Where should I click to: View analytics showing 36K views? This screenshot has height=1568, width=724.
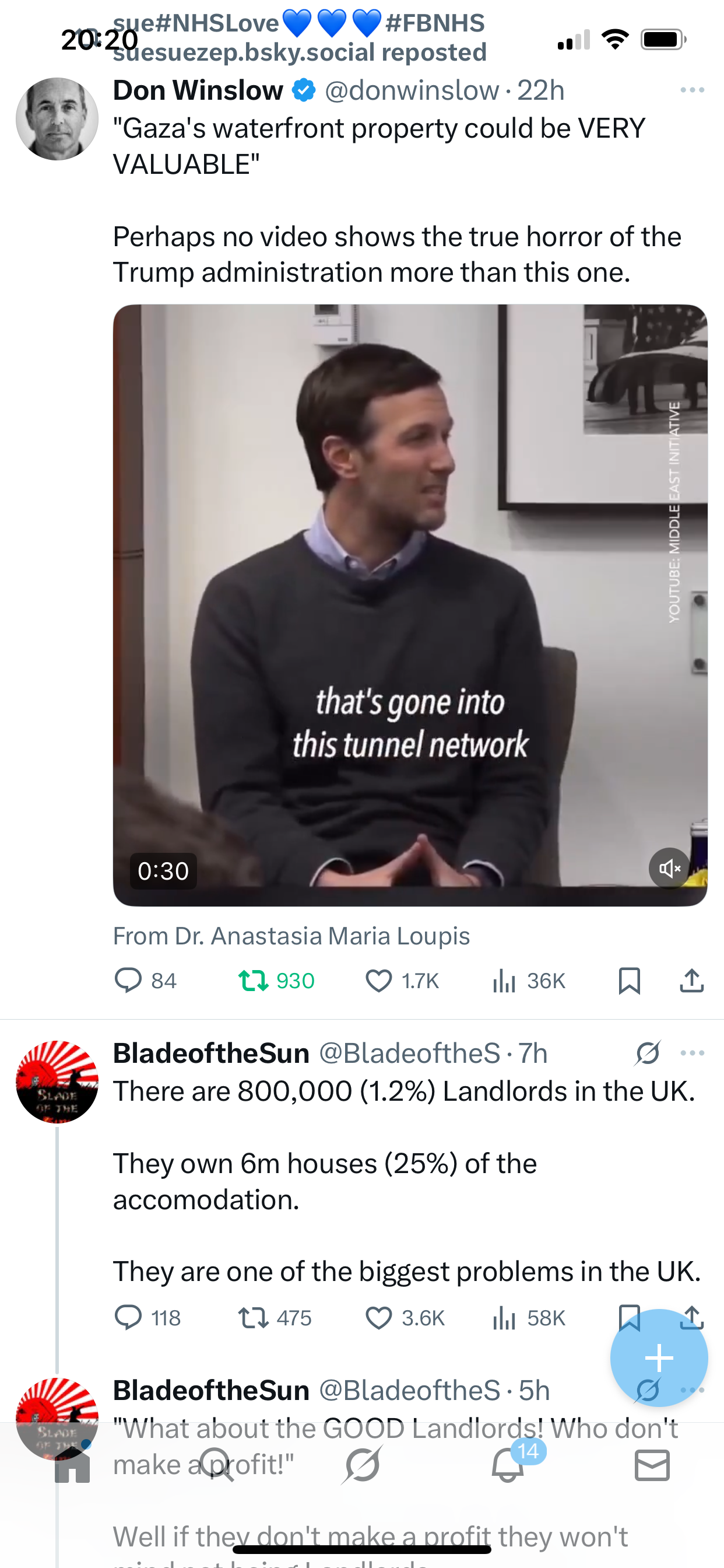coord(529,981)
